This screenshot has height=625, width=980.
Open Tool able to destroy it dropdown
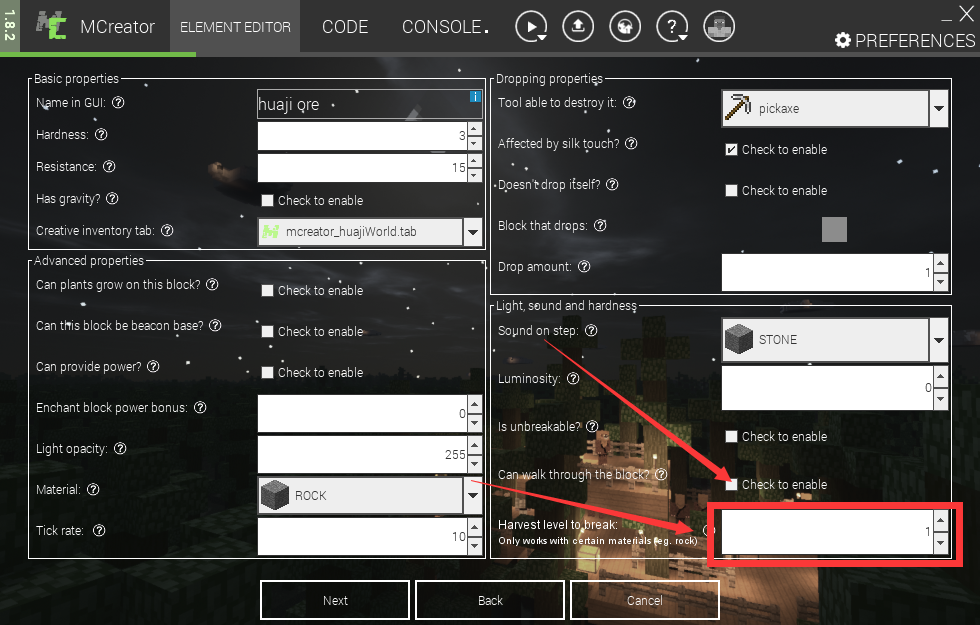(x=938, y=109)
